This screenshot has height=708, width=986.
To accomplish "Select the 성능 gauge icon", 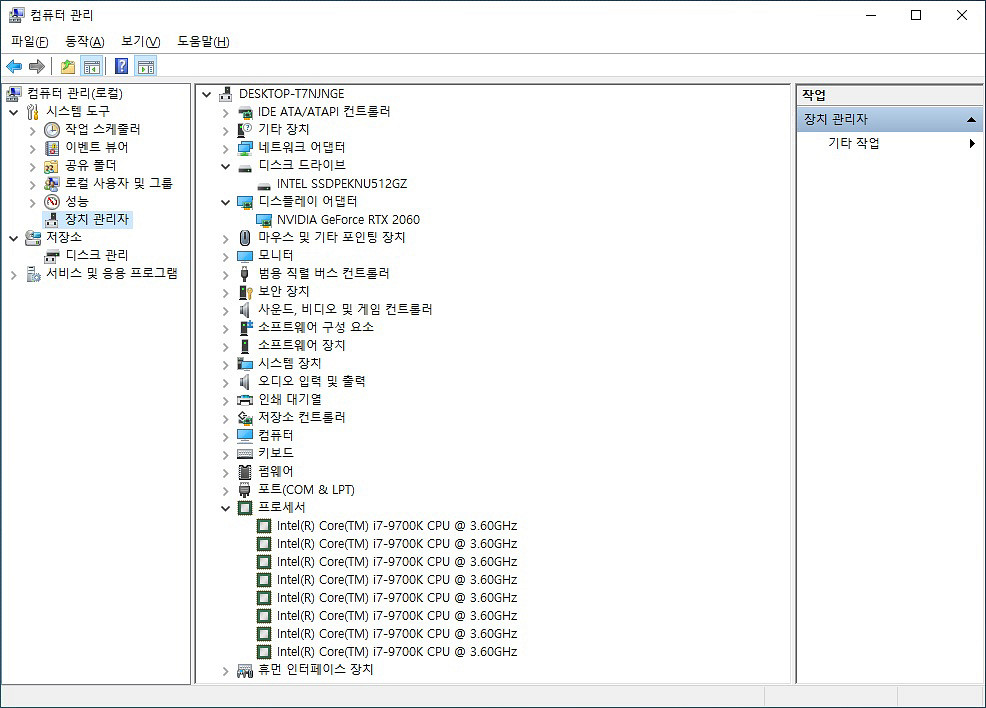I will coord(52,202).
